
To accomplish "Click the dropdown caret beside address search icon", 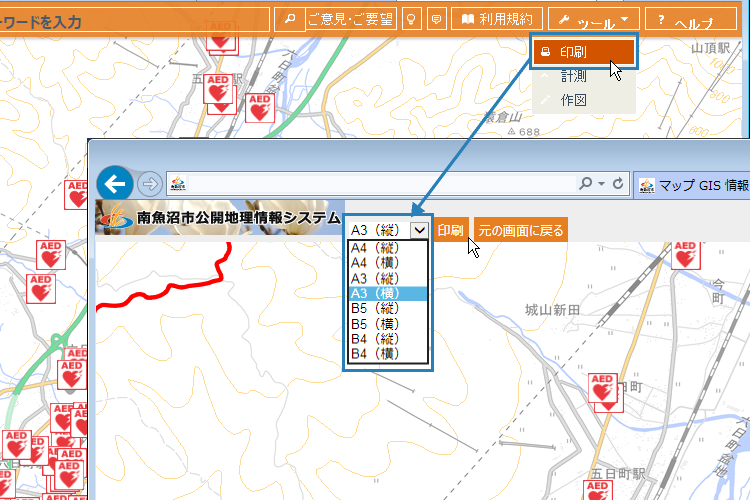I will pyautogui.click(x=601, y=184).
